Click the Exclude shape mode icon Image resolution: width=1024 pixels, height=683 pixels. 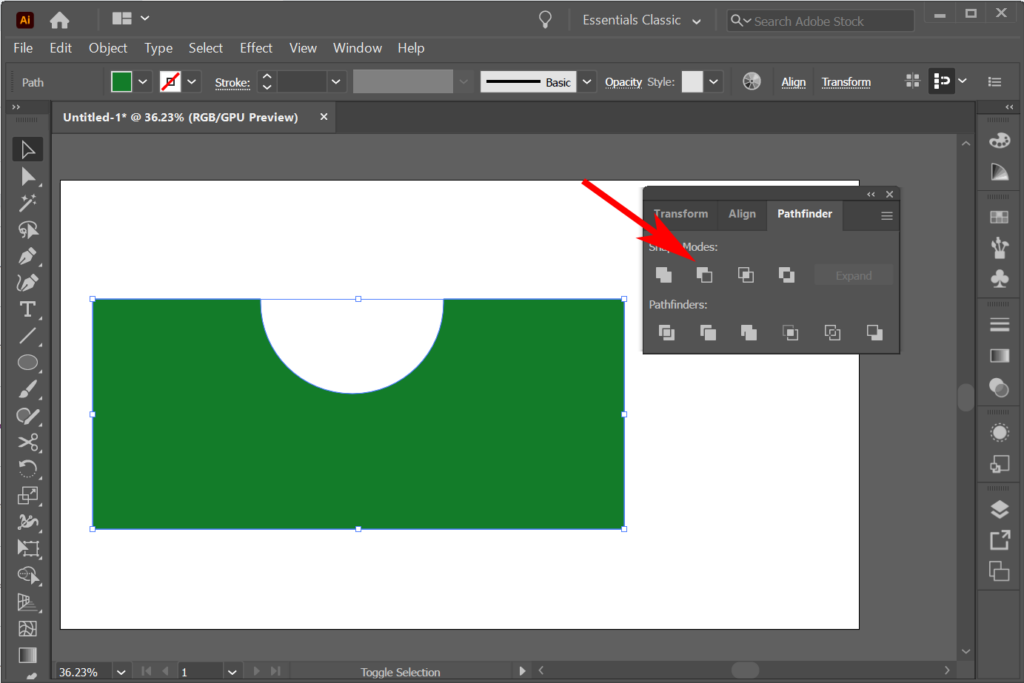coord(787,276)
